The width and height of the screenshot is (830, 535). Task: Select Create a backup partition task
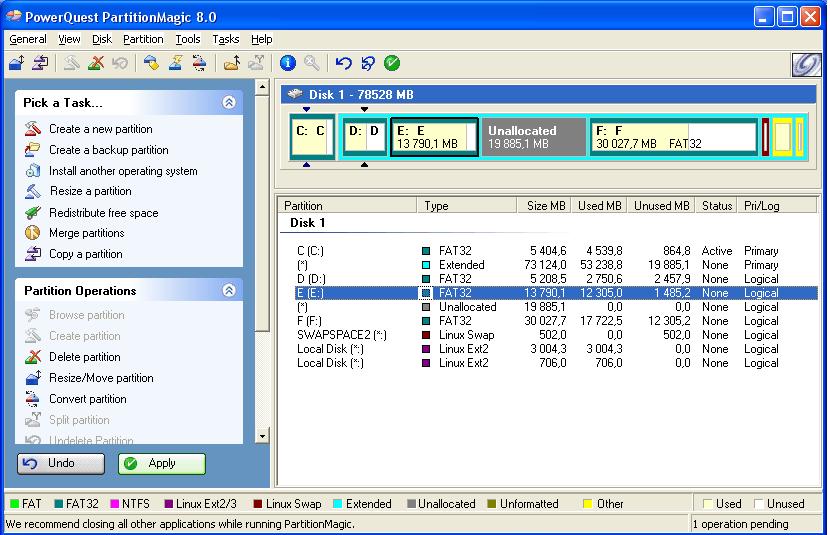pyautogui.click(x=108, y=150)
